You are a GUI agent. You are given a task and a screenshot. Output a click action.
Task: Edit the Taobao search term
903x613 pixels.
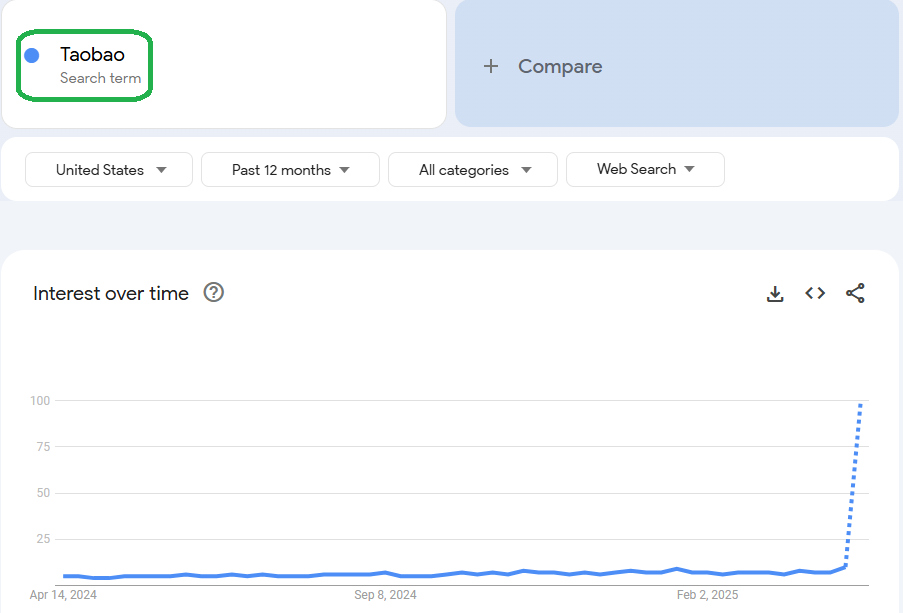pos(224,64)
